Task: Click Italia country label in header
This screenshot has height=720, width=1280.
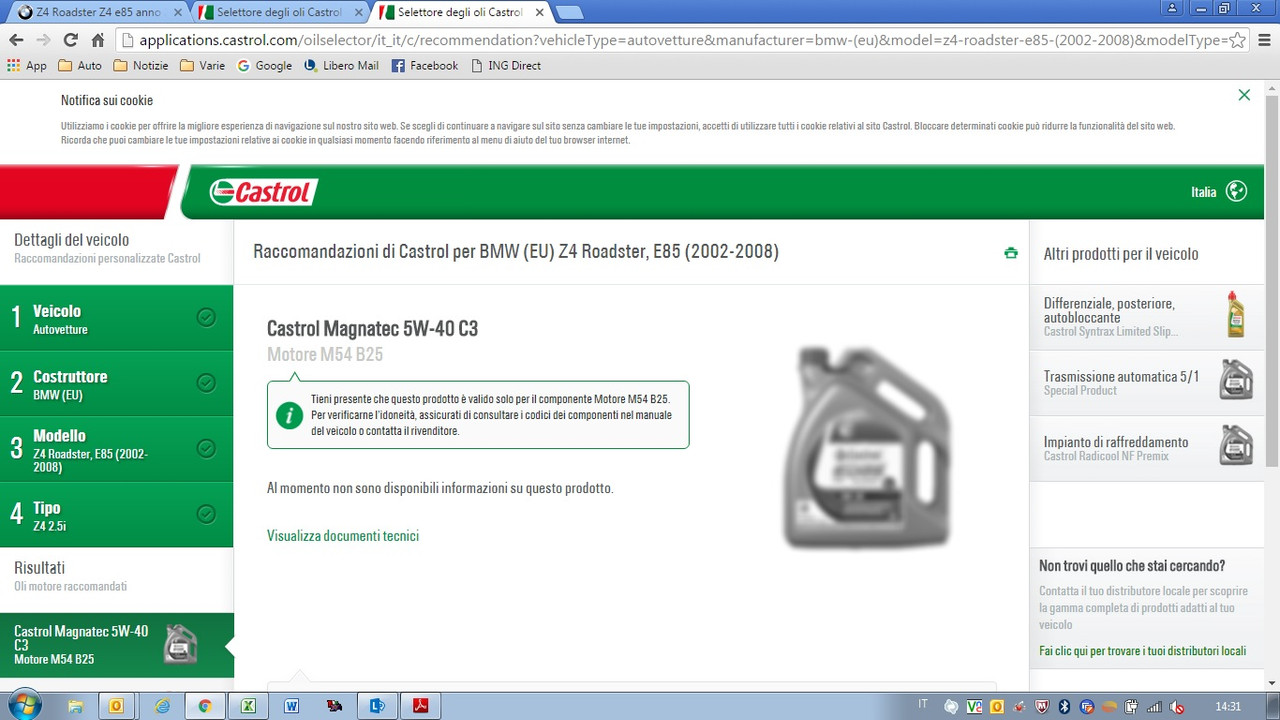Action: point(1204,192)
